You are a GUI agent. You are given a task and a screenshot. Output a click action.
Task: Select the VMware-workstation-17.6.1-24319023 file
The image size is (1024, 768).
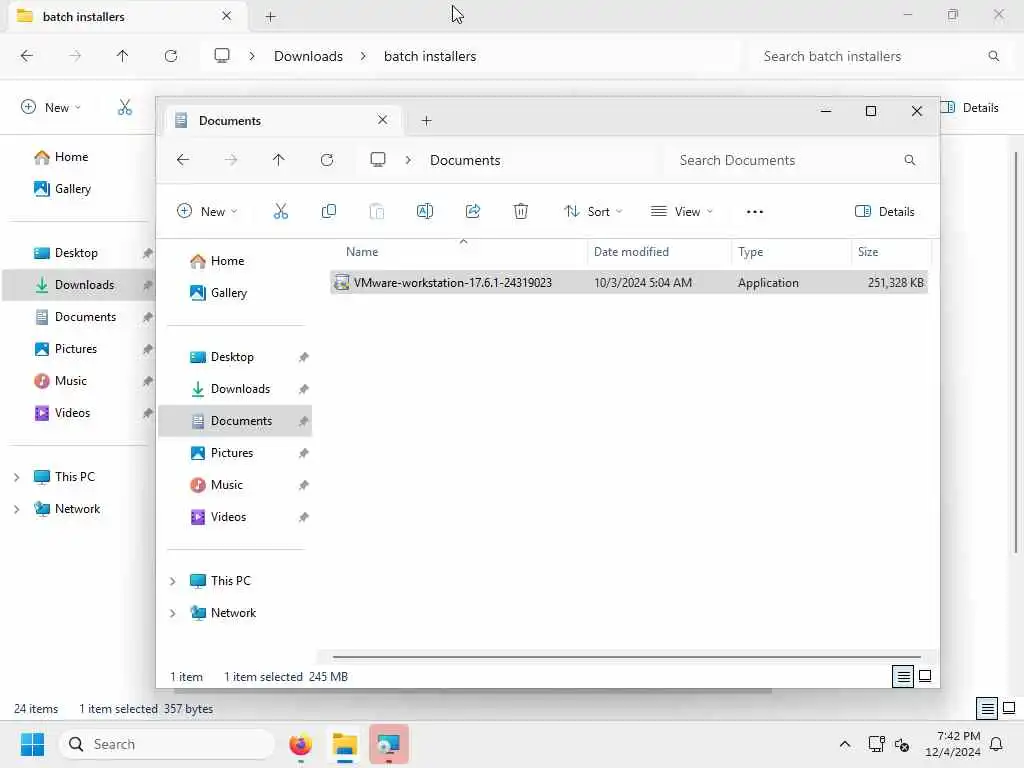pos(628,283)
